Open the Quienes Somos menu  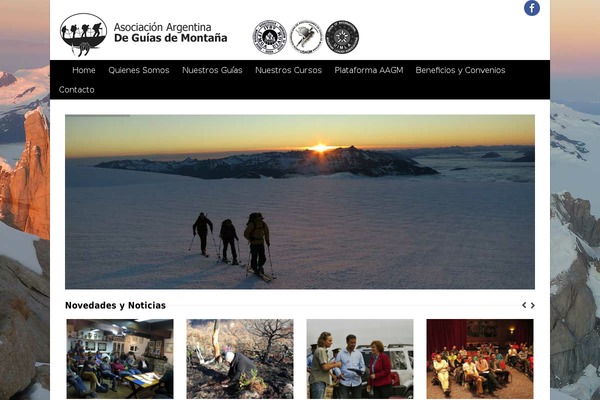(139, 70)
